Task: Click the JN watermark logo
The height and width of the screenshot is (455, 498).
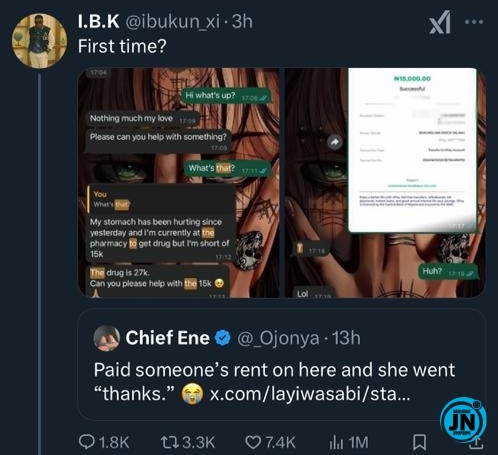Action: [463, 421]
